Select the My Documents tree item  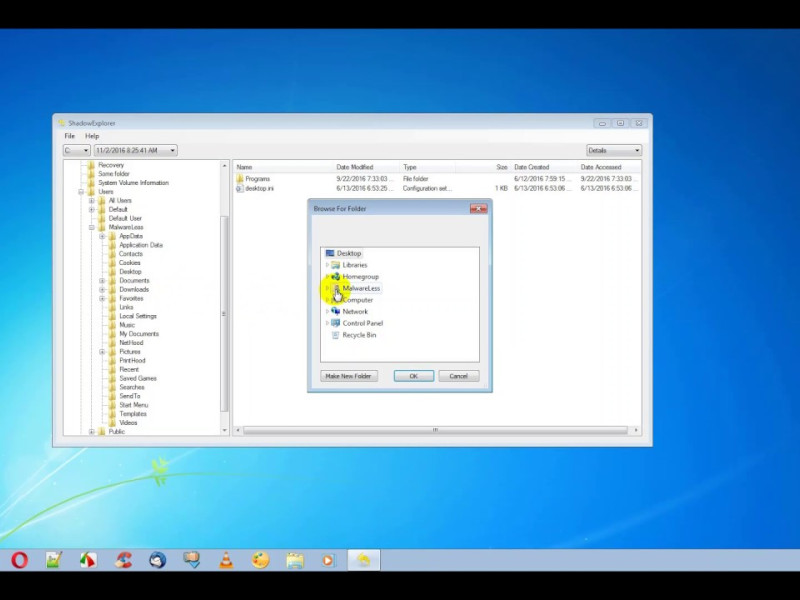point(139,334)
